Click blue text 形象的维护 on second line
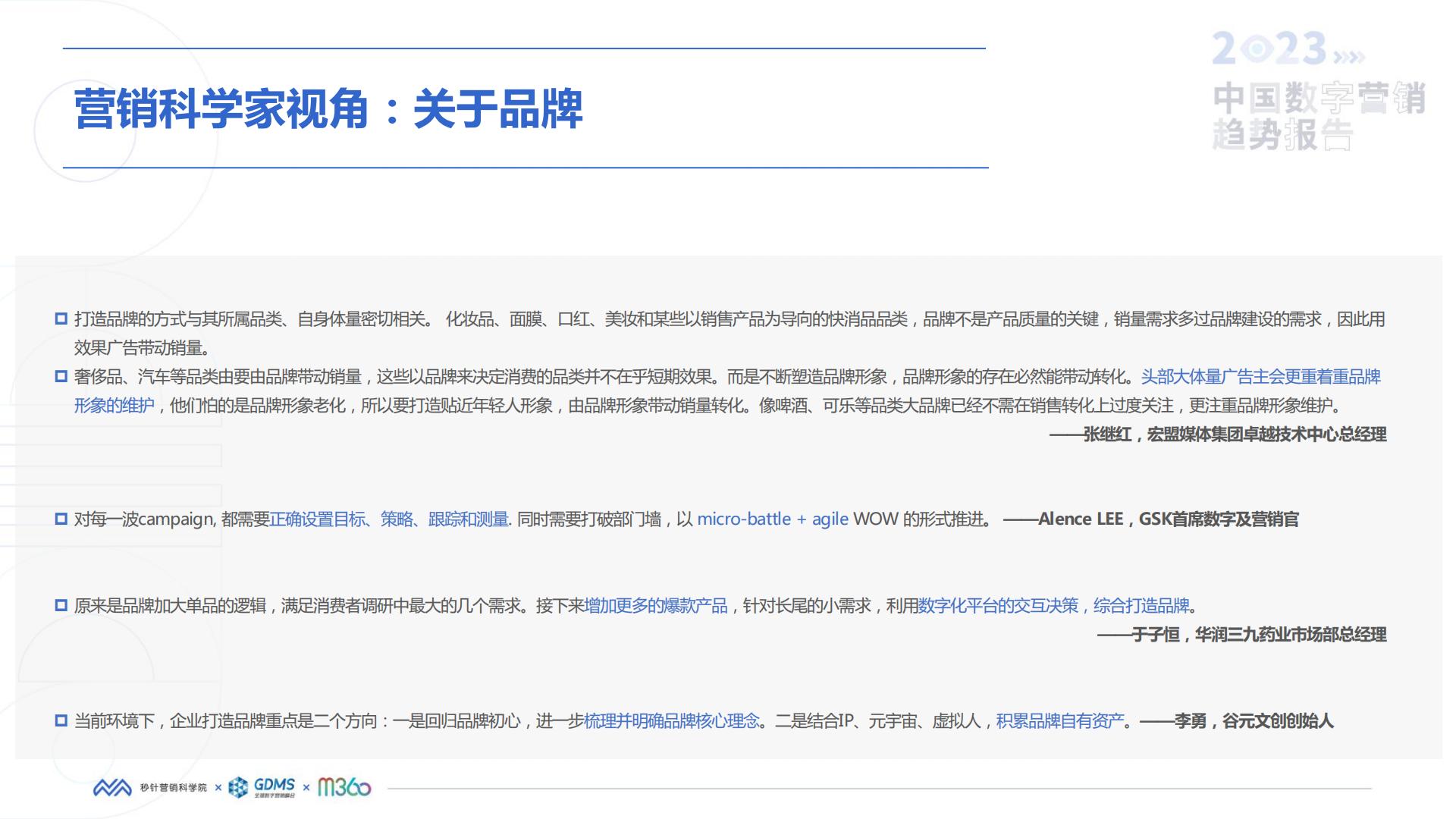The width and height of the screenshot is (1456, 819). pyautogui.click(x=114, y=406)
